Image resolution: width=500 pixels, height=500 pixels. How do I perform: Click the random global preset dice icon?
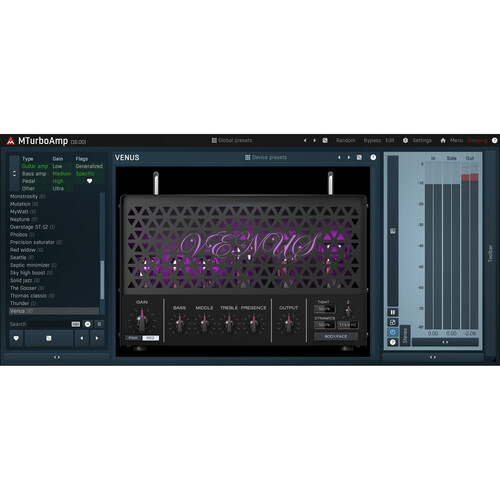pyautogui.click(x=325, y=140)
